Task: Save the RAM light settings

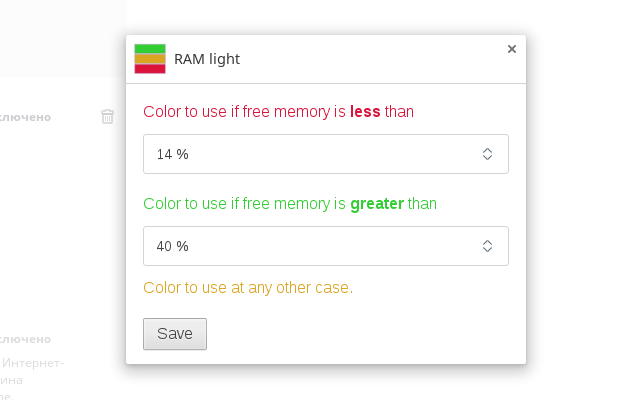Action: [x=175, y=334]
